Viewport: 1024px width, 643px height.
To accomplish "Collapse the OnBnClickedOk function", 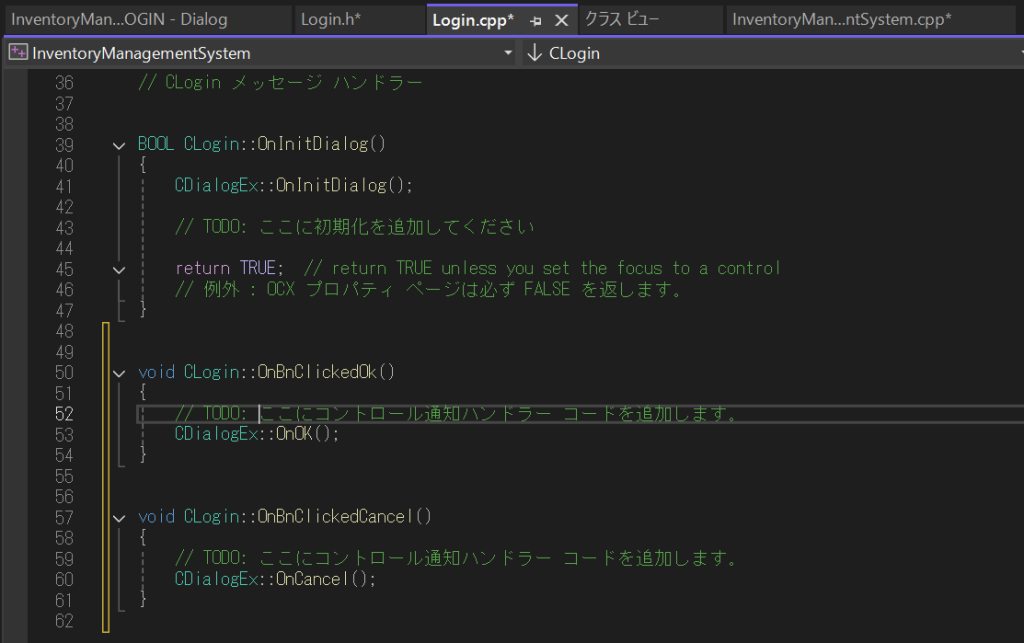I will (120, 373).
